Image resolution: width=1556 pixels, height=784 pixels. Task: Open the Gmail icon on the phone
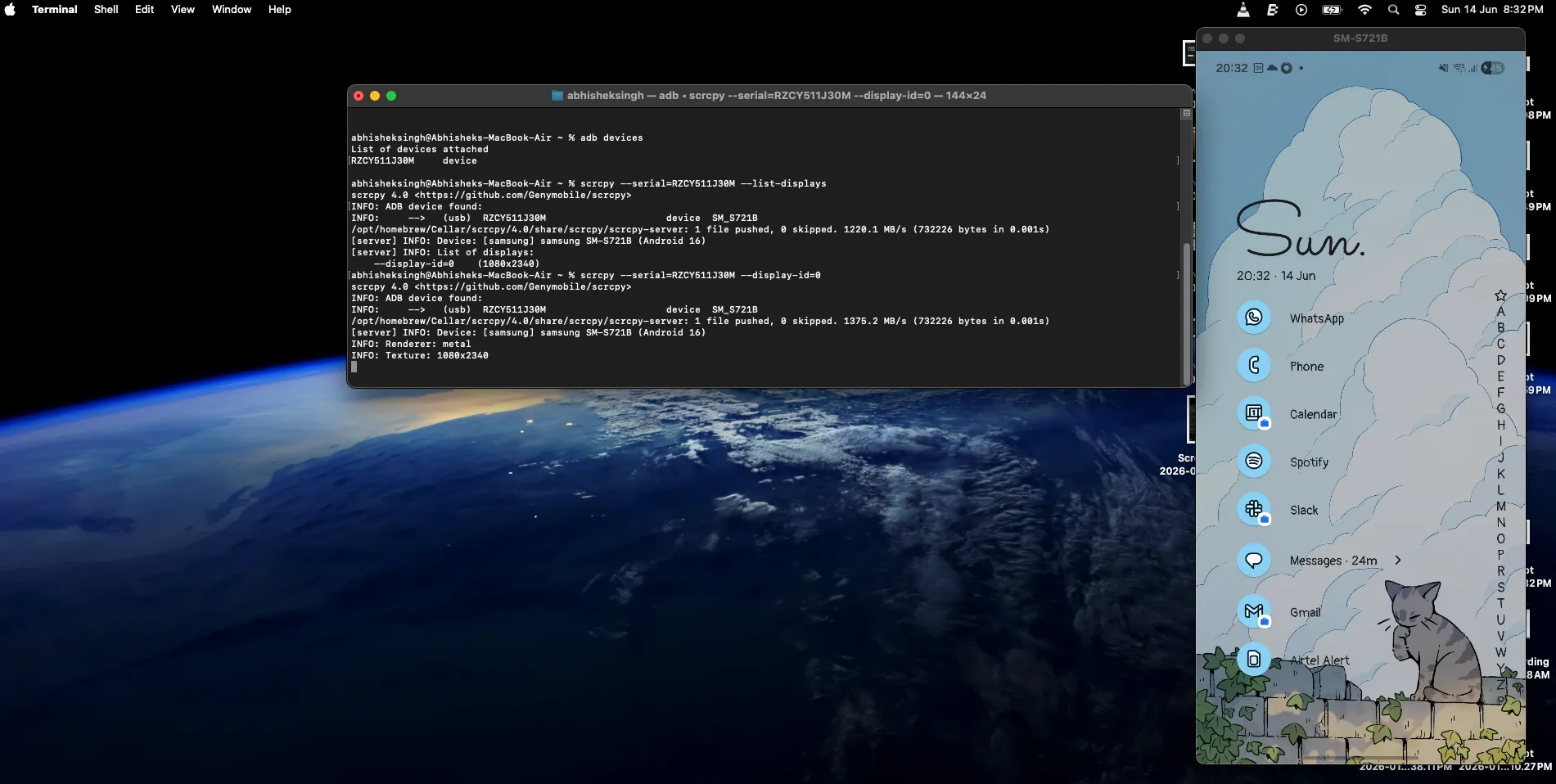(1254, 611)
